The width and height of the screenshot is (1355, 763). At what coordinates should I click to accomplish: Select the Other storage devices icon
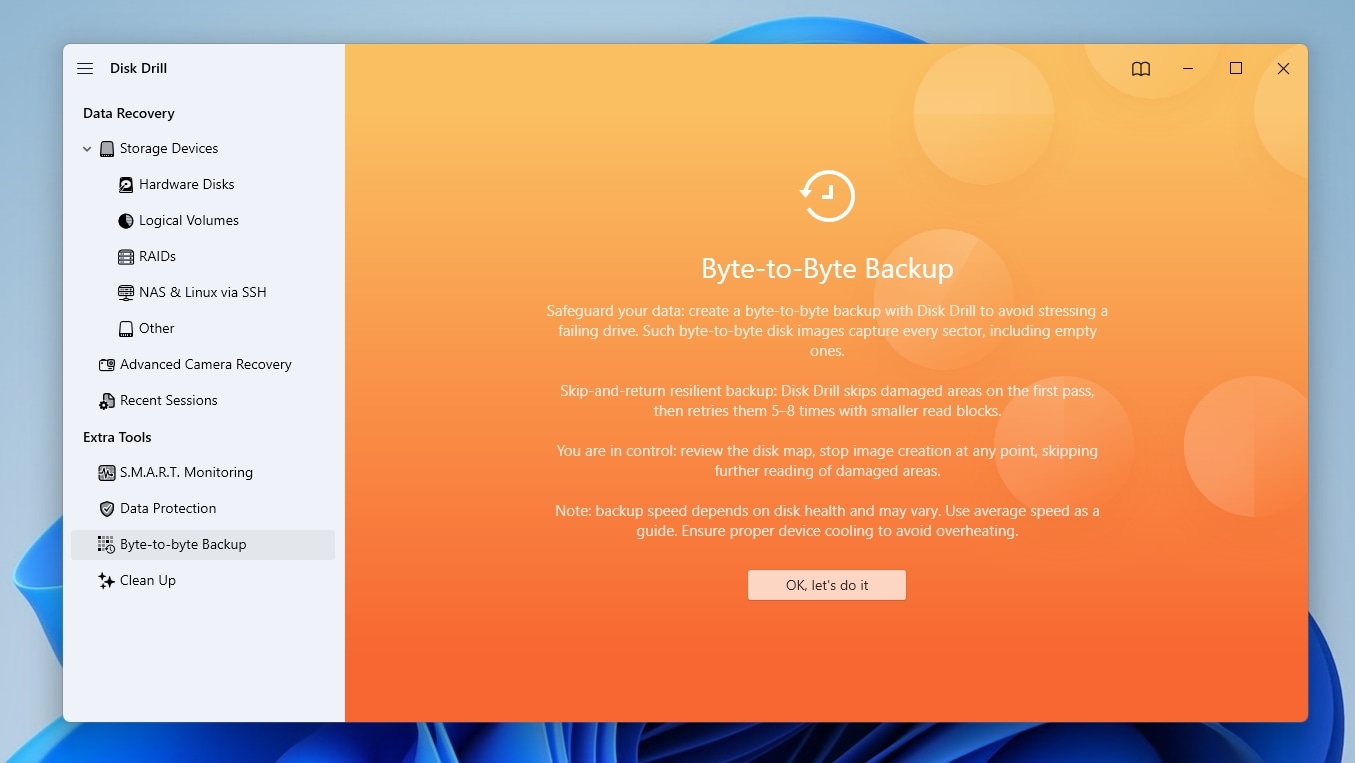(x=127, y=328)
